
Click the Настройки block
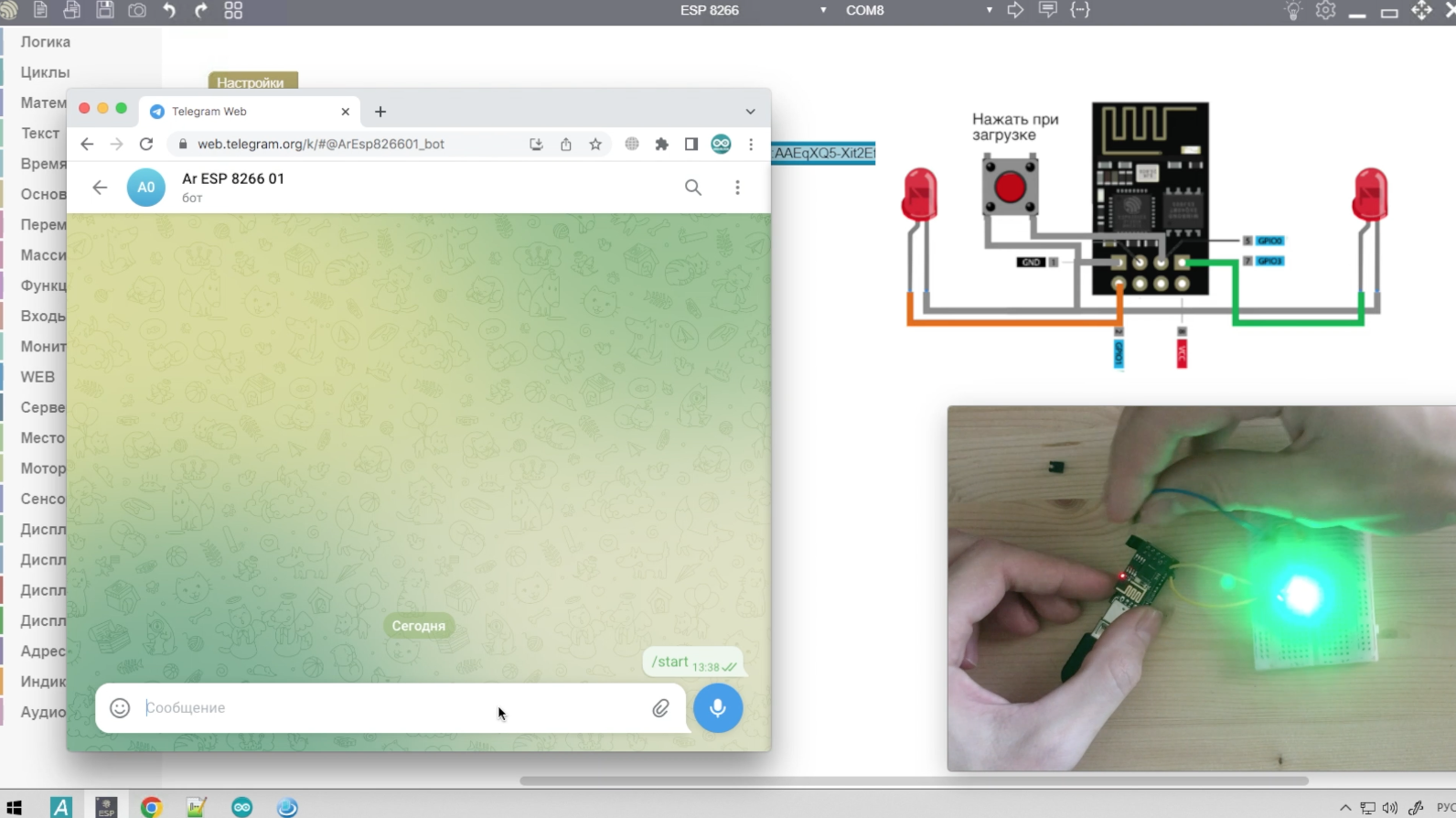pos(252,81)
